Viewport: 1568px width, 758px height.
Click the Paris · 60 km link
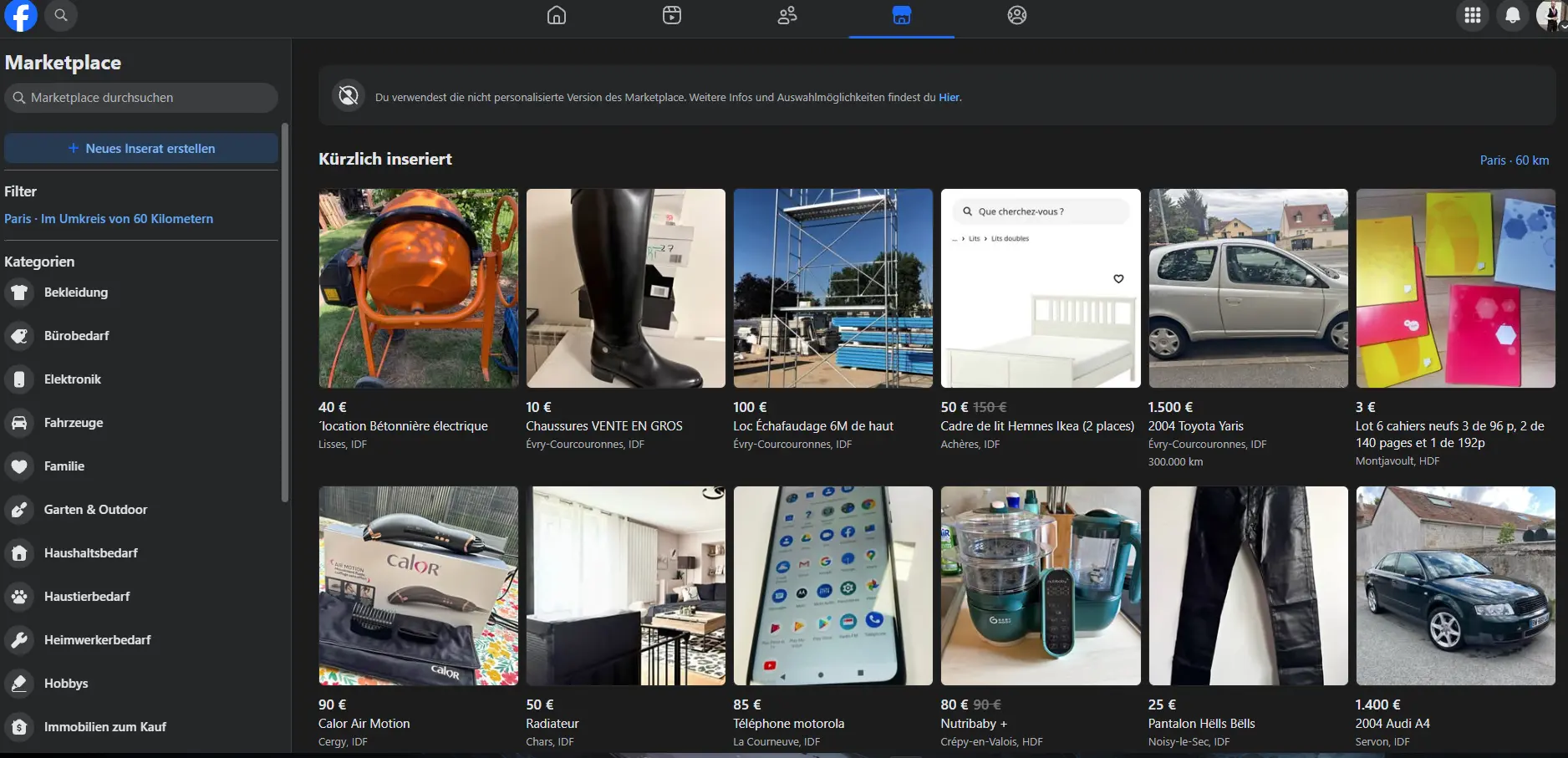pyautogui.click(x=1515, y=160)
